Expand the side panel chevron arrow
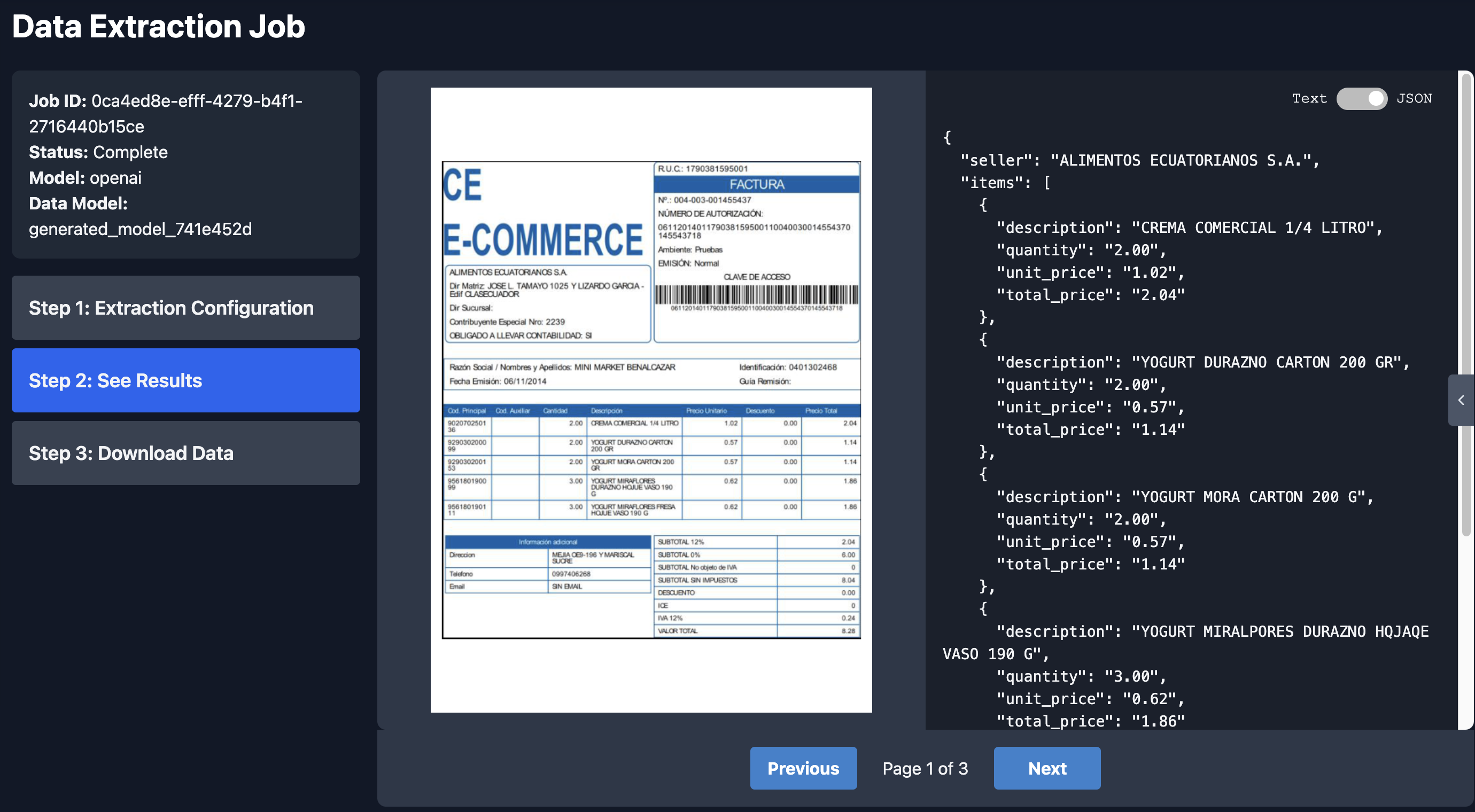Viewport: 1475px width, 812px height. tap(1461, 400)
